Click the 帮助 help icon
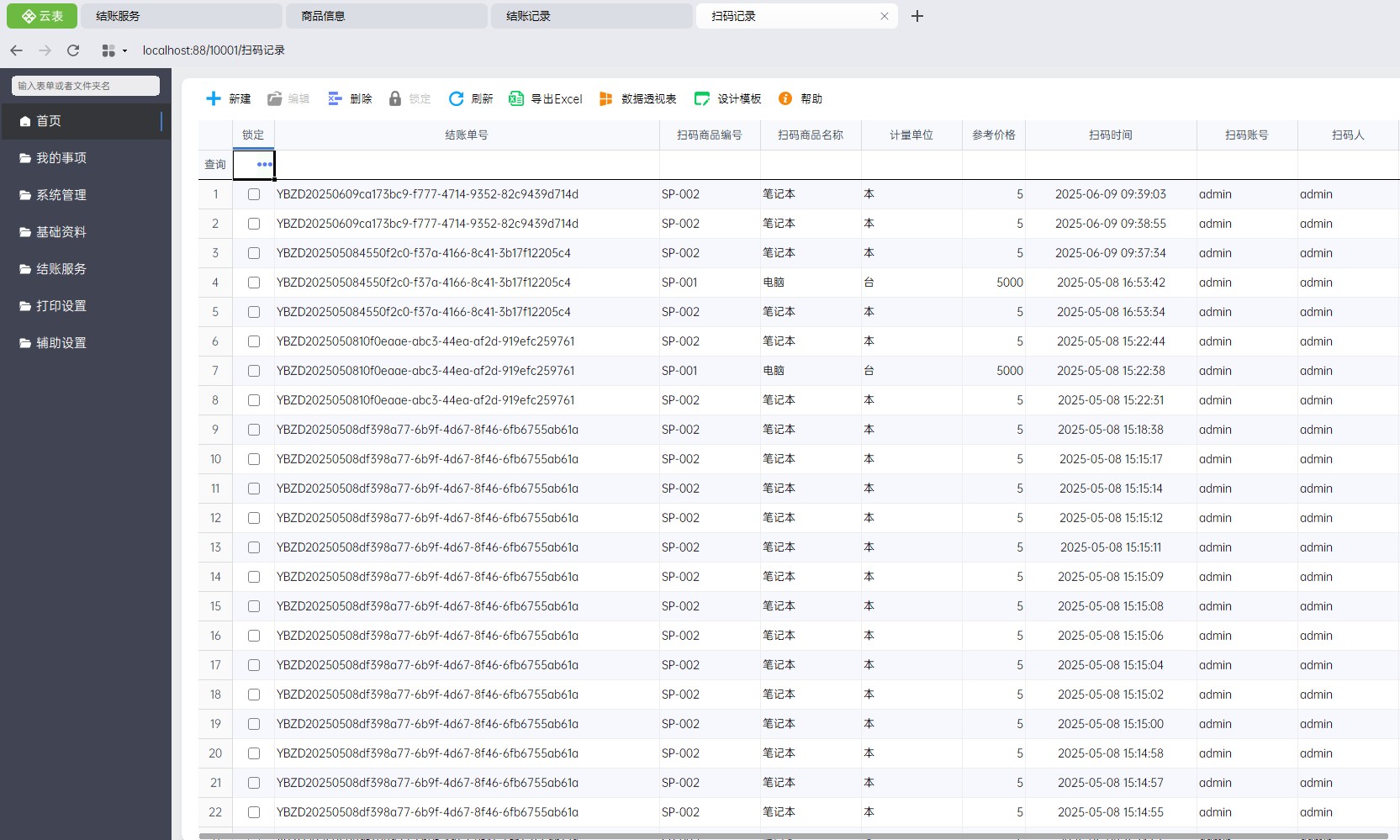Screen dimensions: 1400x840 (785, 98)
